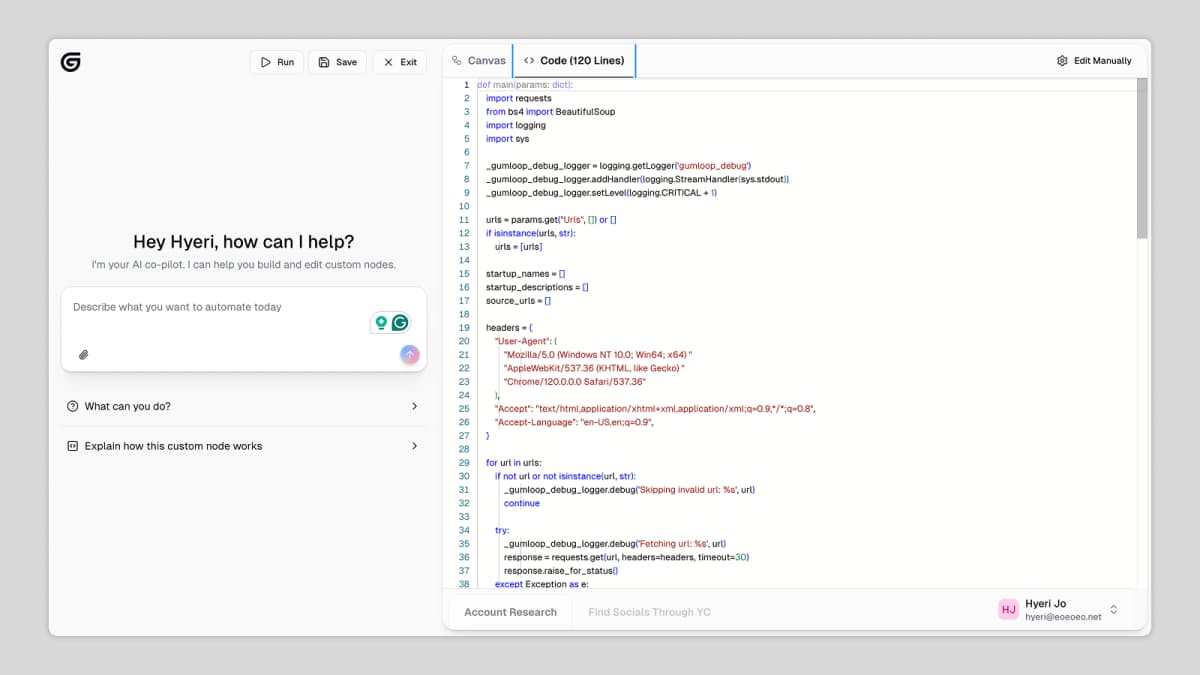Image resolution: width=1200 pixels, height=675 pixels.
Task: Click the code brackets icon on Code tab
Action: click(x=529, y=60)
